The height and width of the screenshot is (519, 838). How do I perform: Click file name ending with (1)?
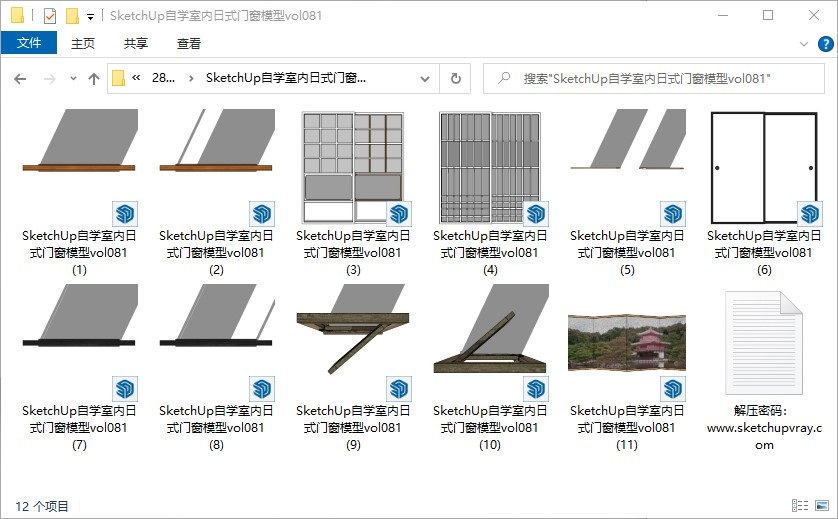pyautogui.click(x=79, y=252)
